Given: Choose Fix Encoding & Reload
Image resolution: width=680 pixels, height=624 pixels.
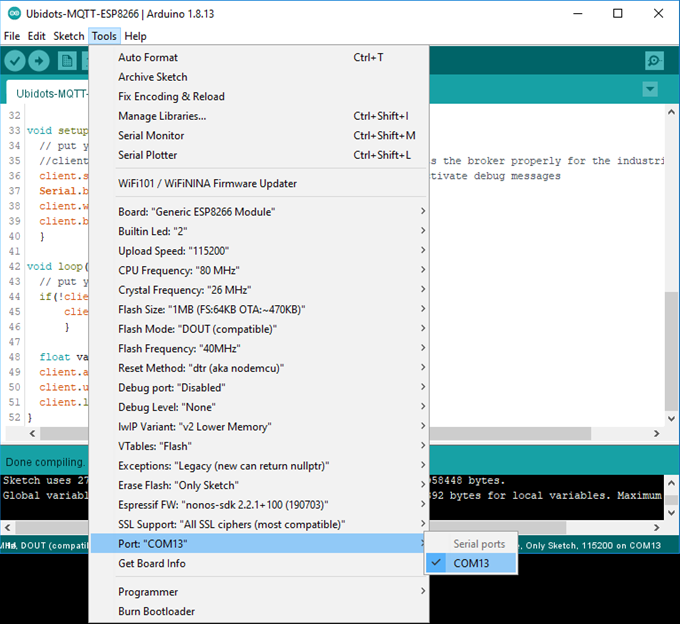Looking at the screenshot, I should [259, 96].
